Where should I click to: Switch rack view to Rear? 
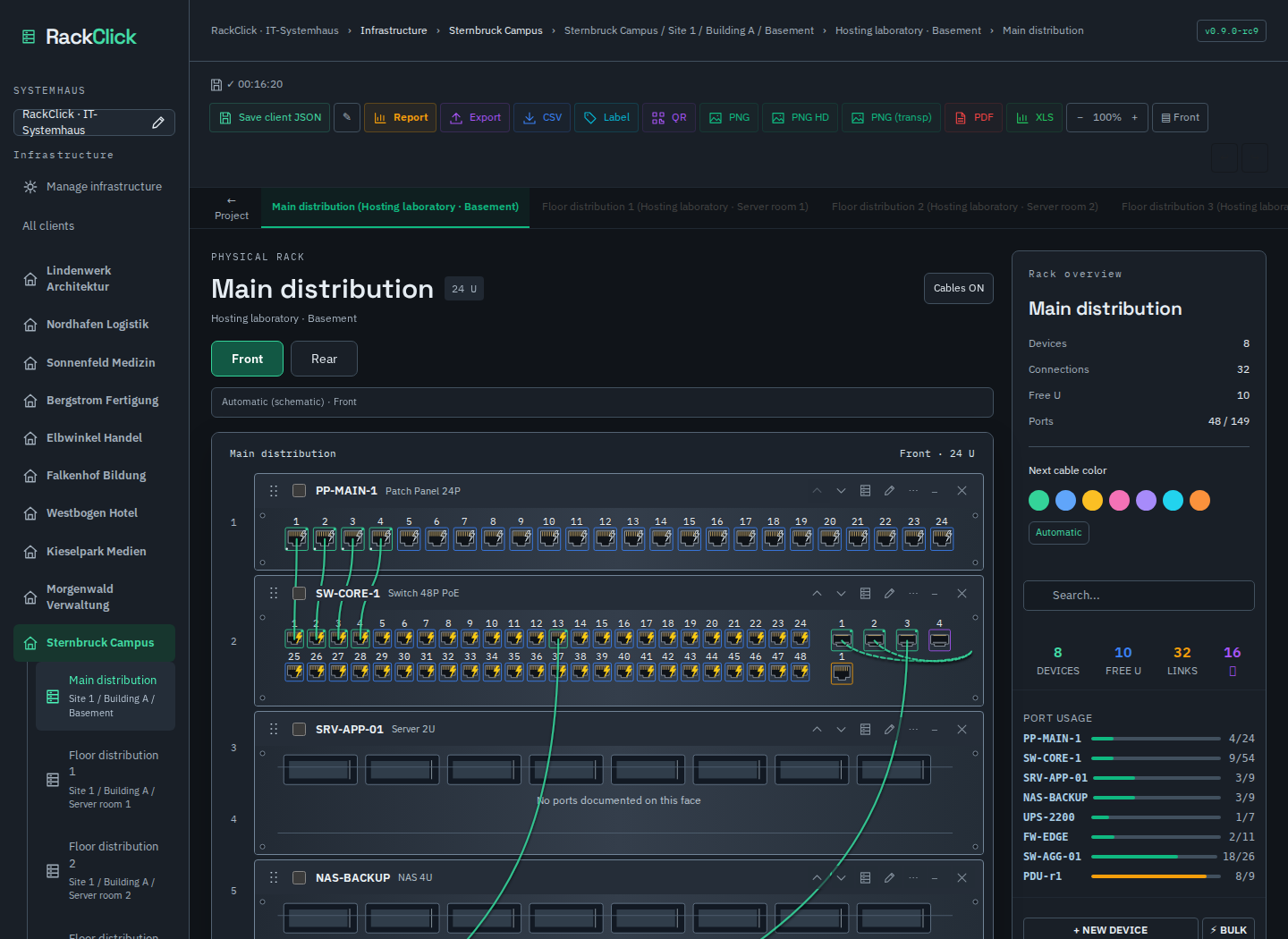[x=324, y=359]
